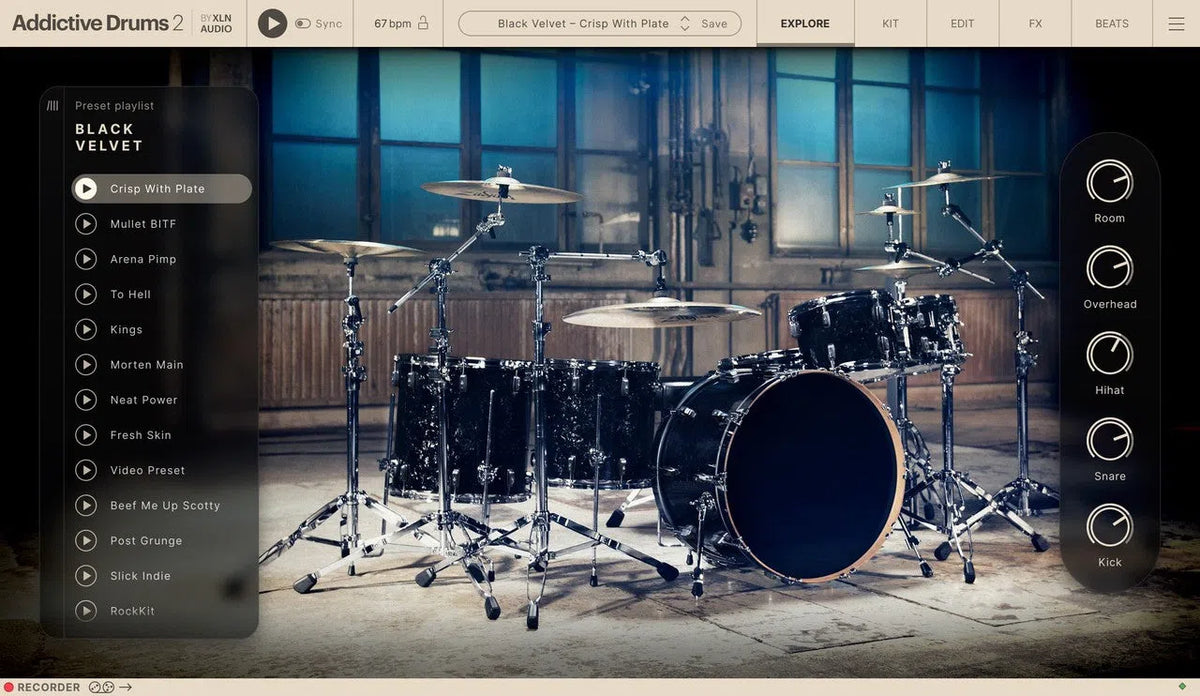This screenshot has height=696, width=1200.
Task: Preview the Beef Me Up Scotty preset
Action: [86, 506]
